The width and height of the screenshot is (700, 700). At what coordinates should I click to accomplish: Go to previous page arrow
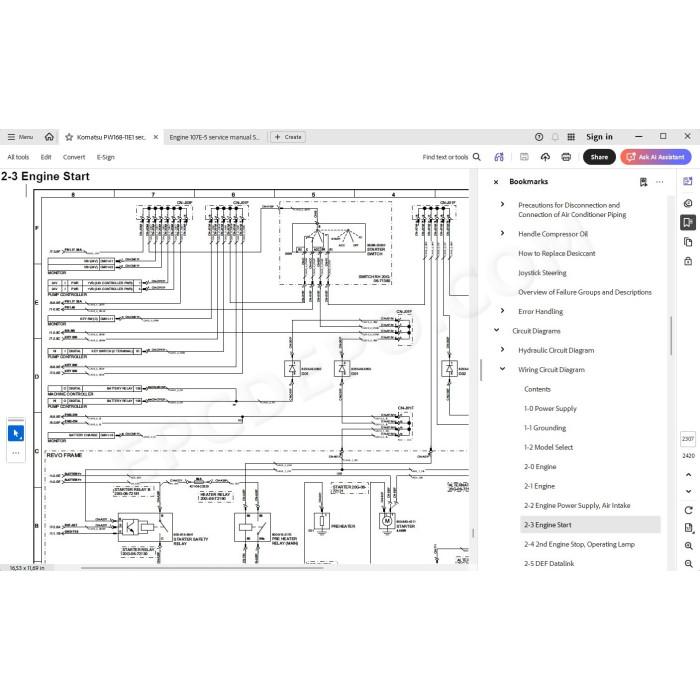coord(688,475)
